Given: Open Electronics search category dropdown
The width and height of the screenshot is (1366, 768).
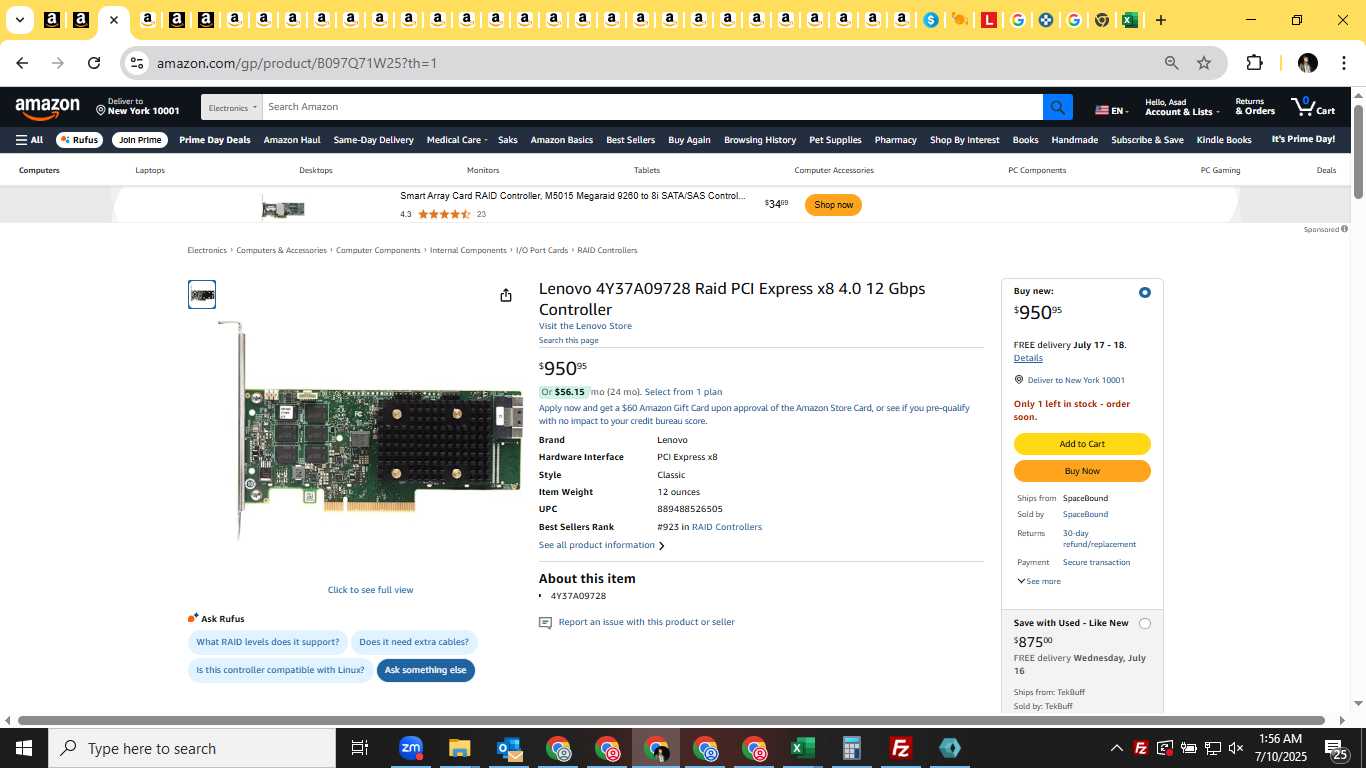Looking at the screenshot, I should click(x=232, y=107).
